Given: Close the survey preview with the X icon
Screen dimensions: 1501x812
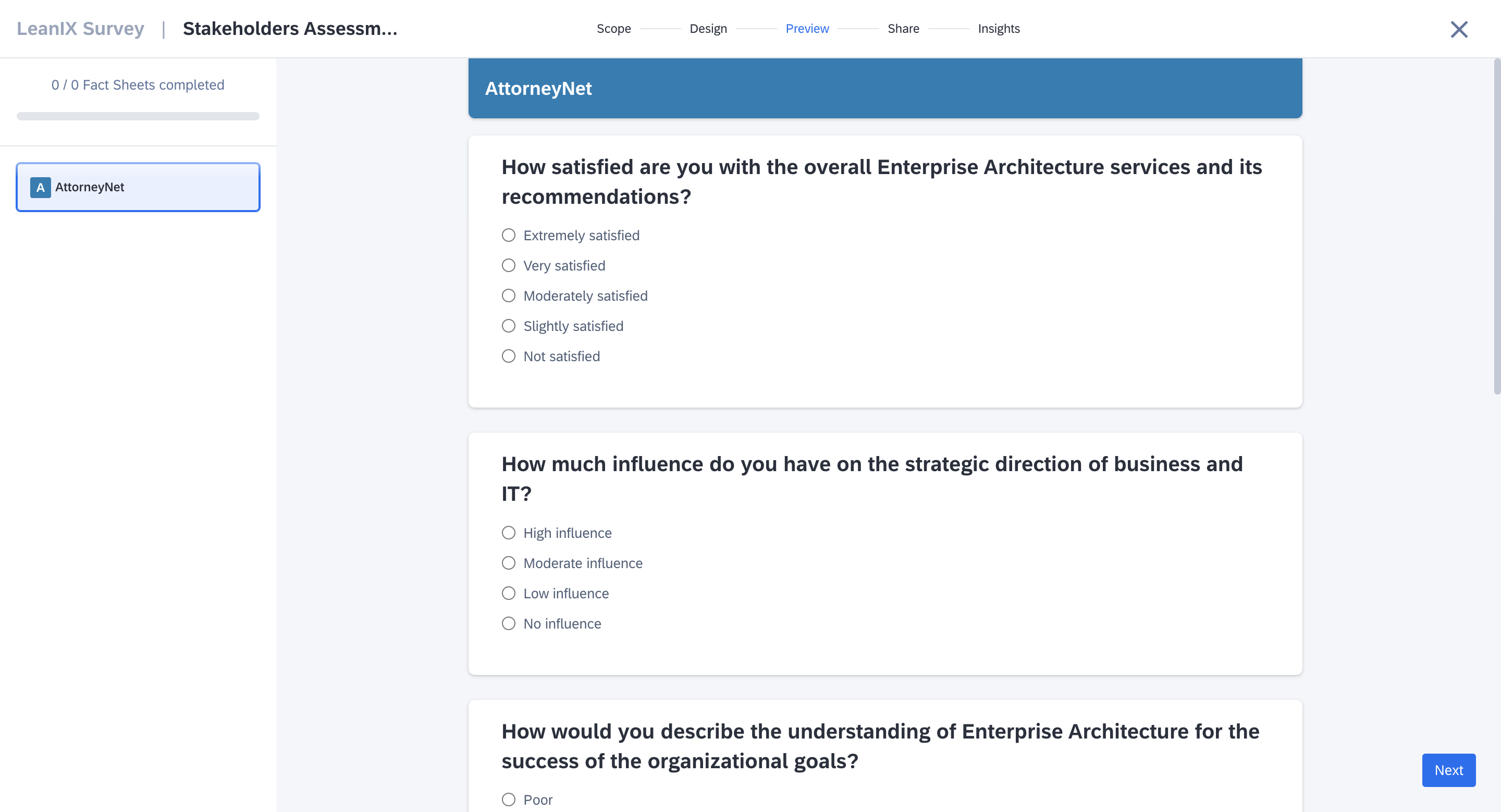Looking at the screenshot, I should 1458,29.
